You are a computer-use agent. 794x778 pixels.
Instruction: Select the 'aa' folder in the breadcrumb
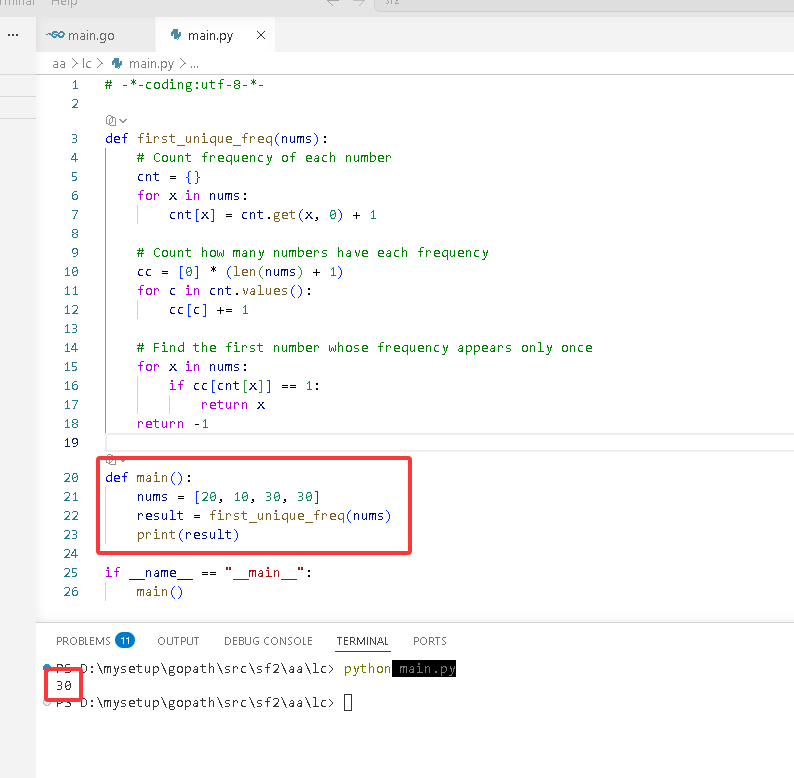pos(59,64)
